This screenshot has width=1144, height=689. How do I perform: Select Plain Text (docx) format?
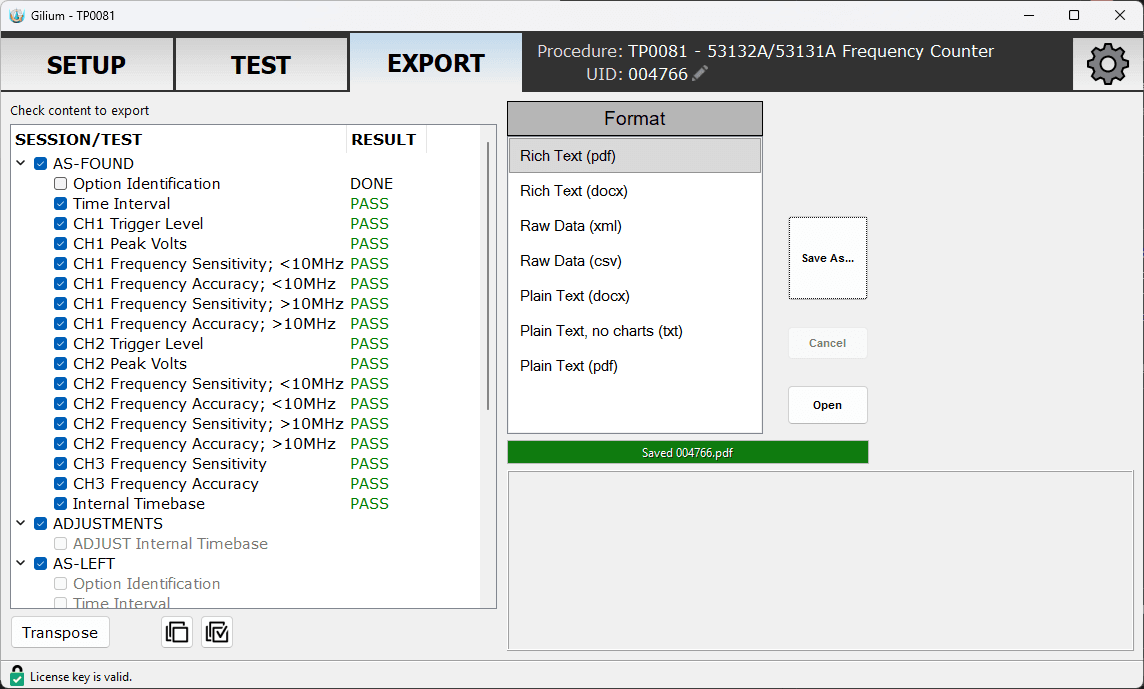point(635,296)
